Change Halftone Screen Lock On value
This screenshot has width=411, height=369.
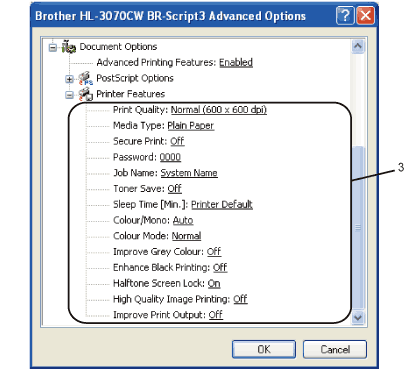click(x=214, y=283)
